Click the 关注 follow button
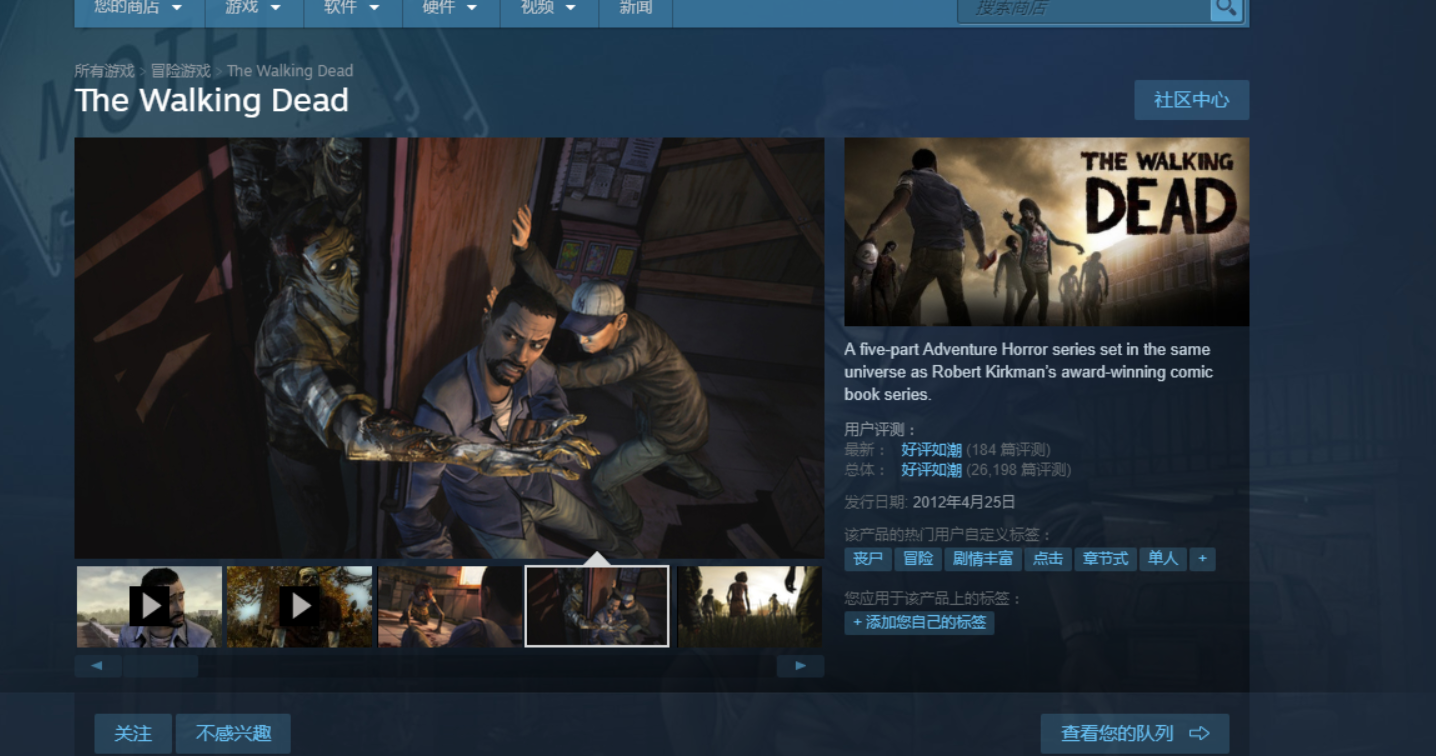Viewport: 1436px width, 756px height. pos(133,733)
